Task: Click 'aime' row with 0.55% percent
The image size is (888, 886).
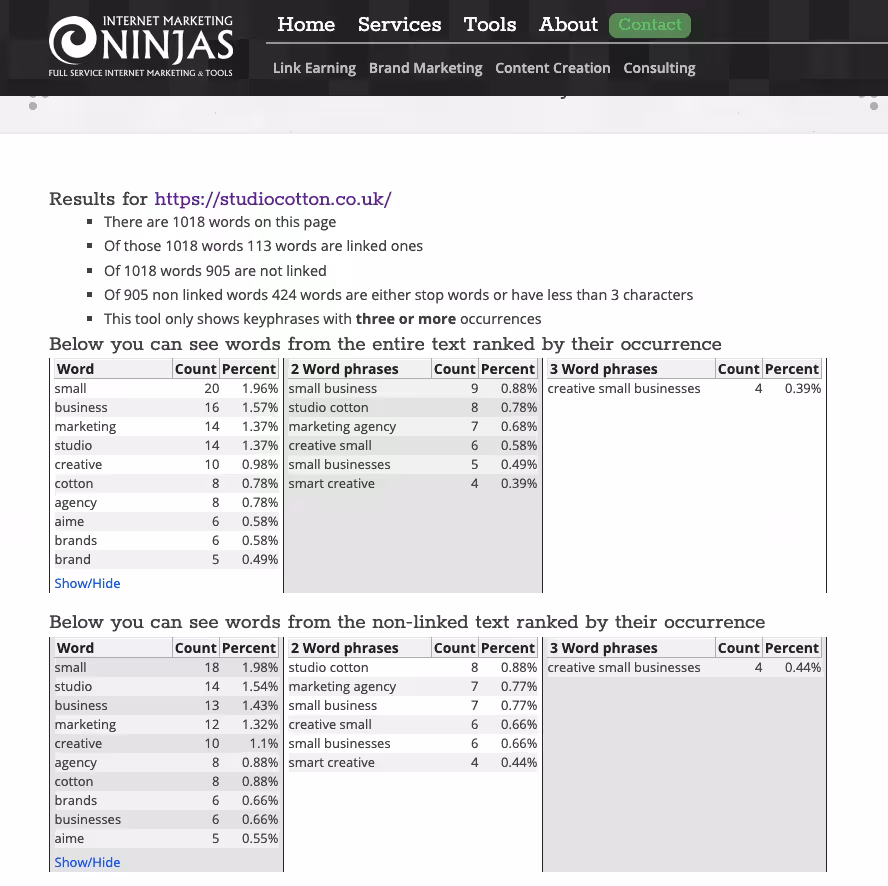Action: coord(166,838)
